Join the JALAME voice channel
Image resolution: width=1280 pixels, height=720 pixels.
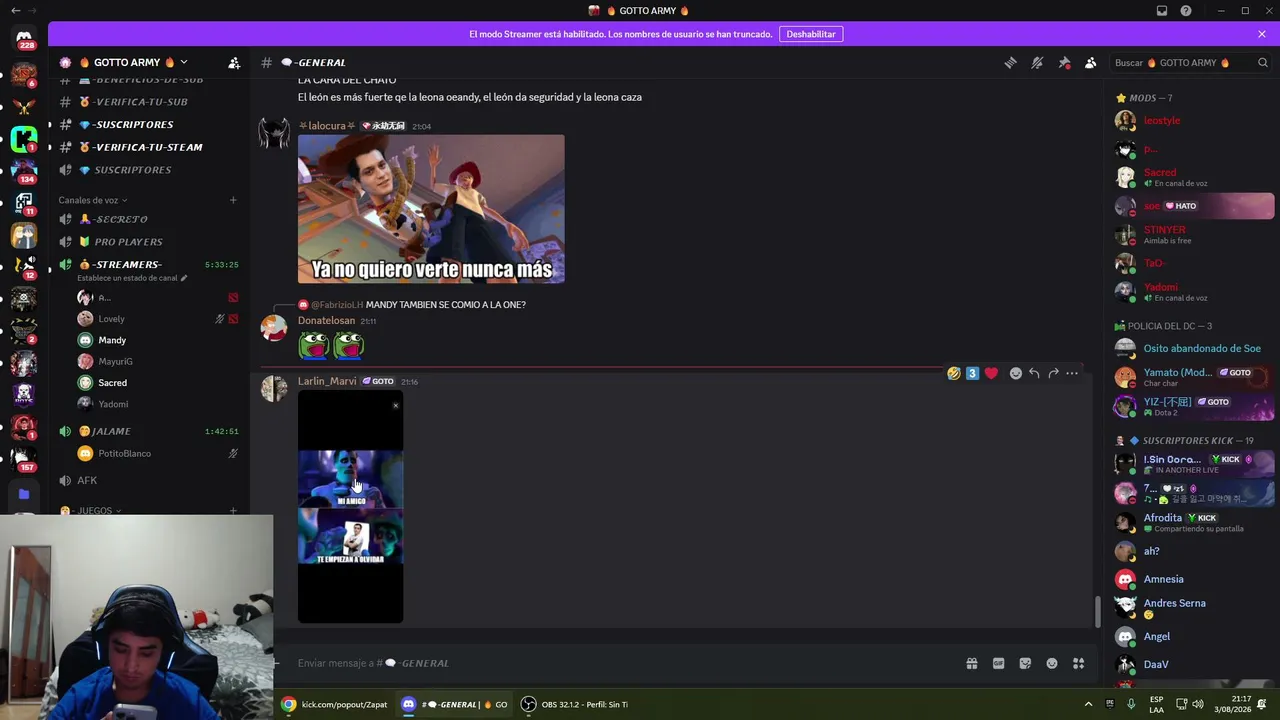[x=113, y=431]
